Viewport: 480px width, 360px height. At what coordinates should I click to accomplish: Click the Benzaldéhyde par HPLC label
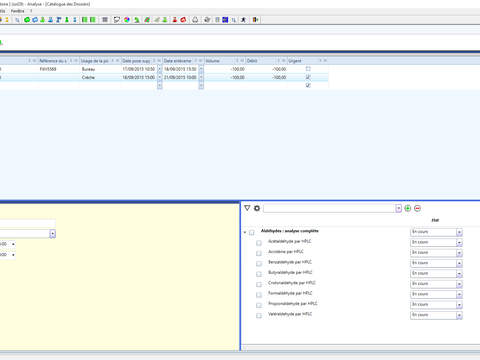[x=290, y=262]
